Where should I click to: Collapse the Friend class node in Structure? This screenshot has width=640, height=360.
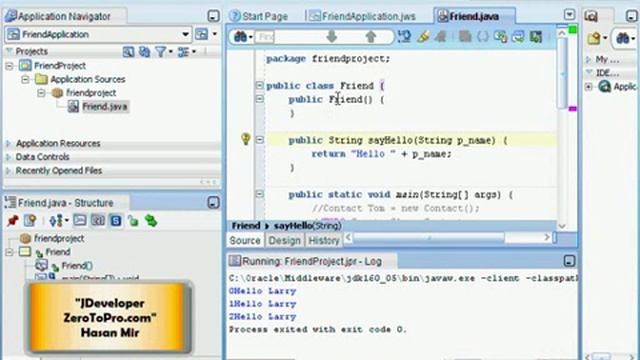pos(9,252)
